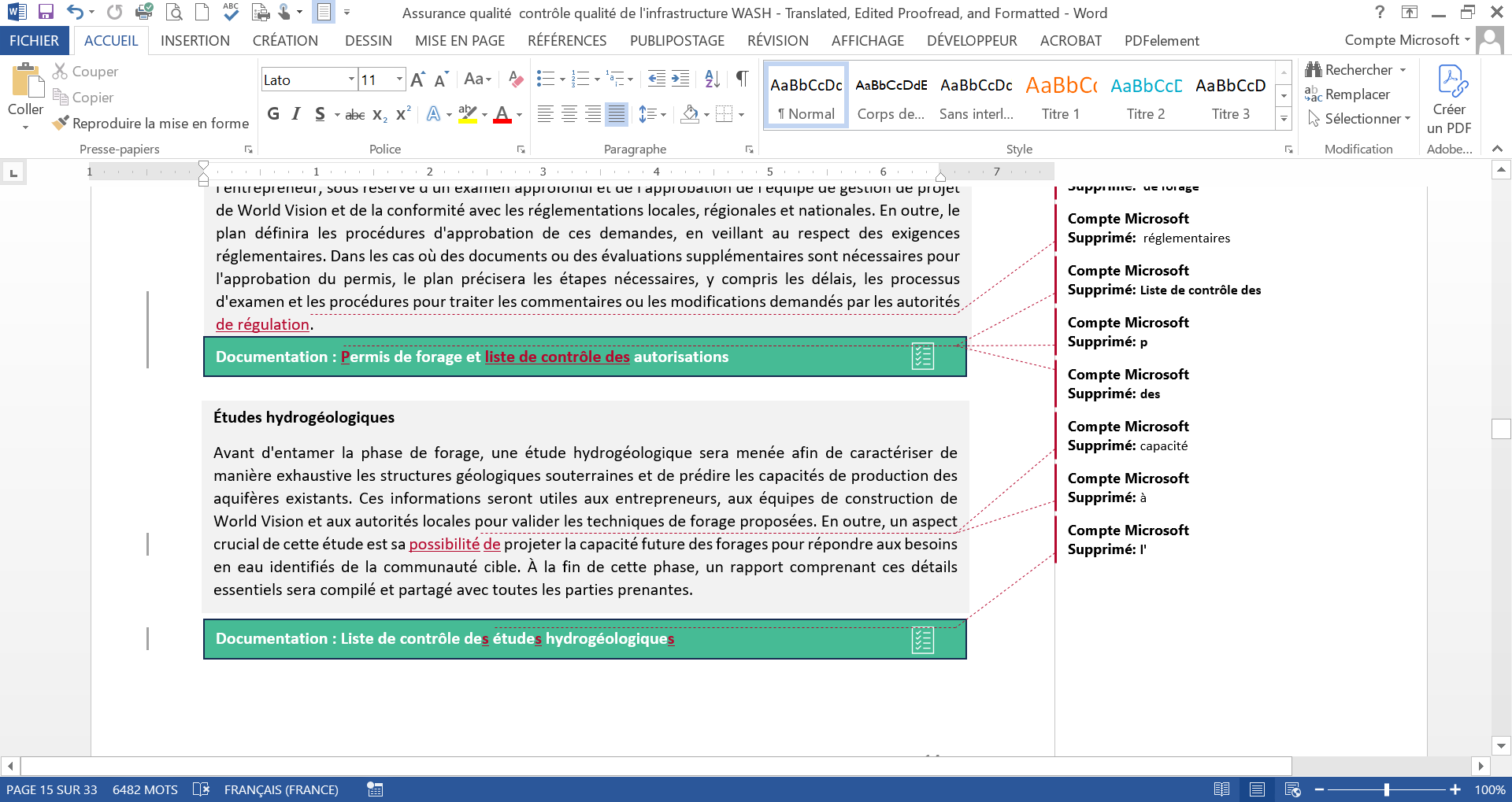This screenshot has height=802, width=1512.
Task: Click the zoom in plus button
Action: click(x=1455, y=789)
